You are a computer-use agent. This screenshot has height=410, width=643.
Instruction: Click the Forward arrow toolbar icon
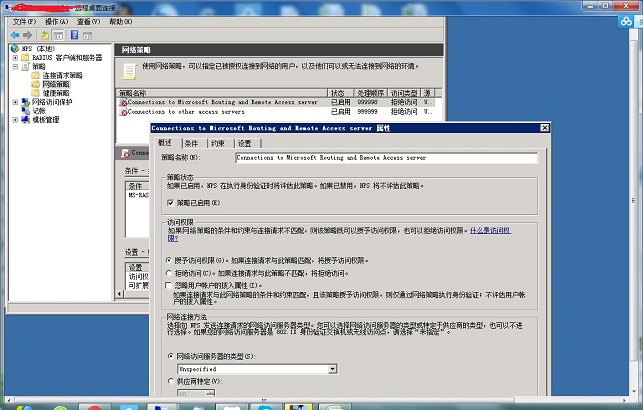[x=27, y=34]
